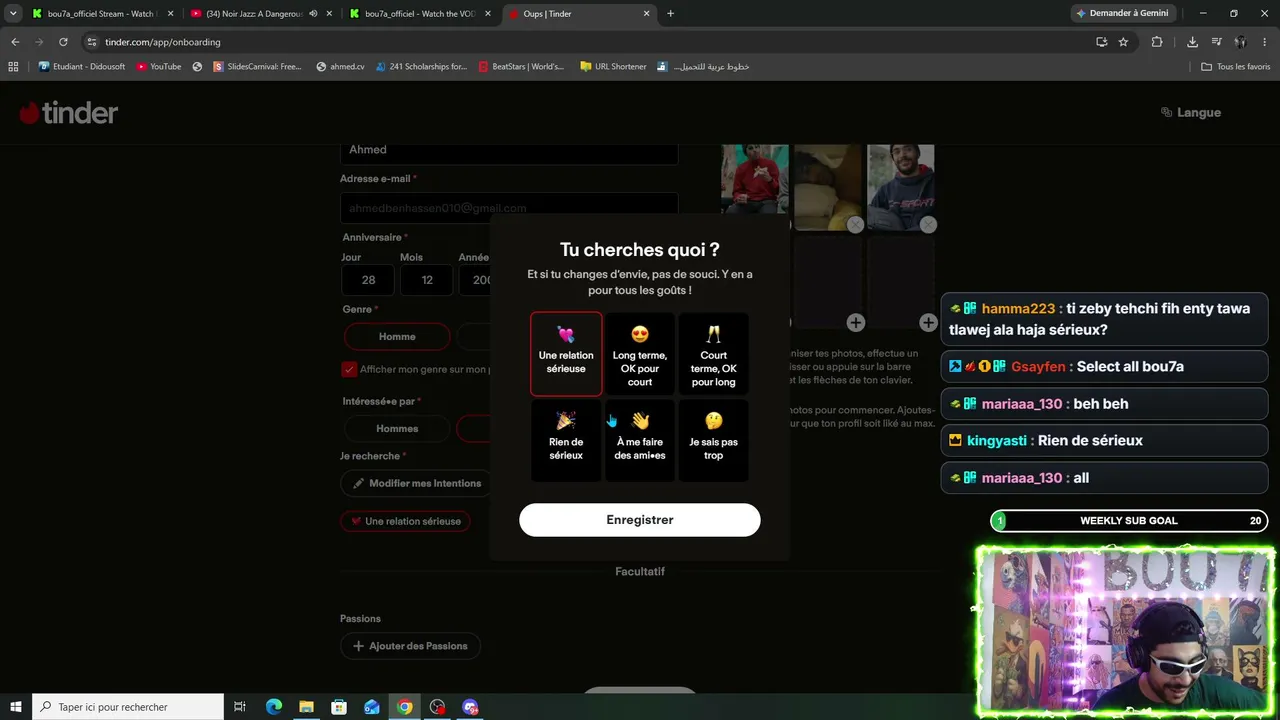The height and width of the screenshot is (720, 1280).
Task: Select Hommes under Intéressé·e par
Action: coord(397,429)
